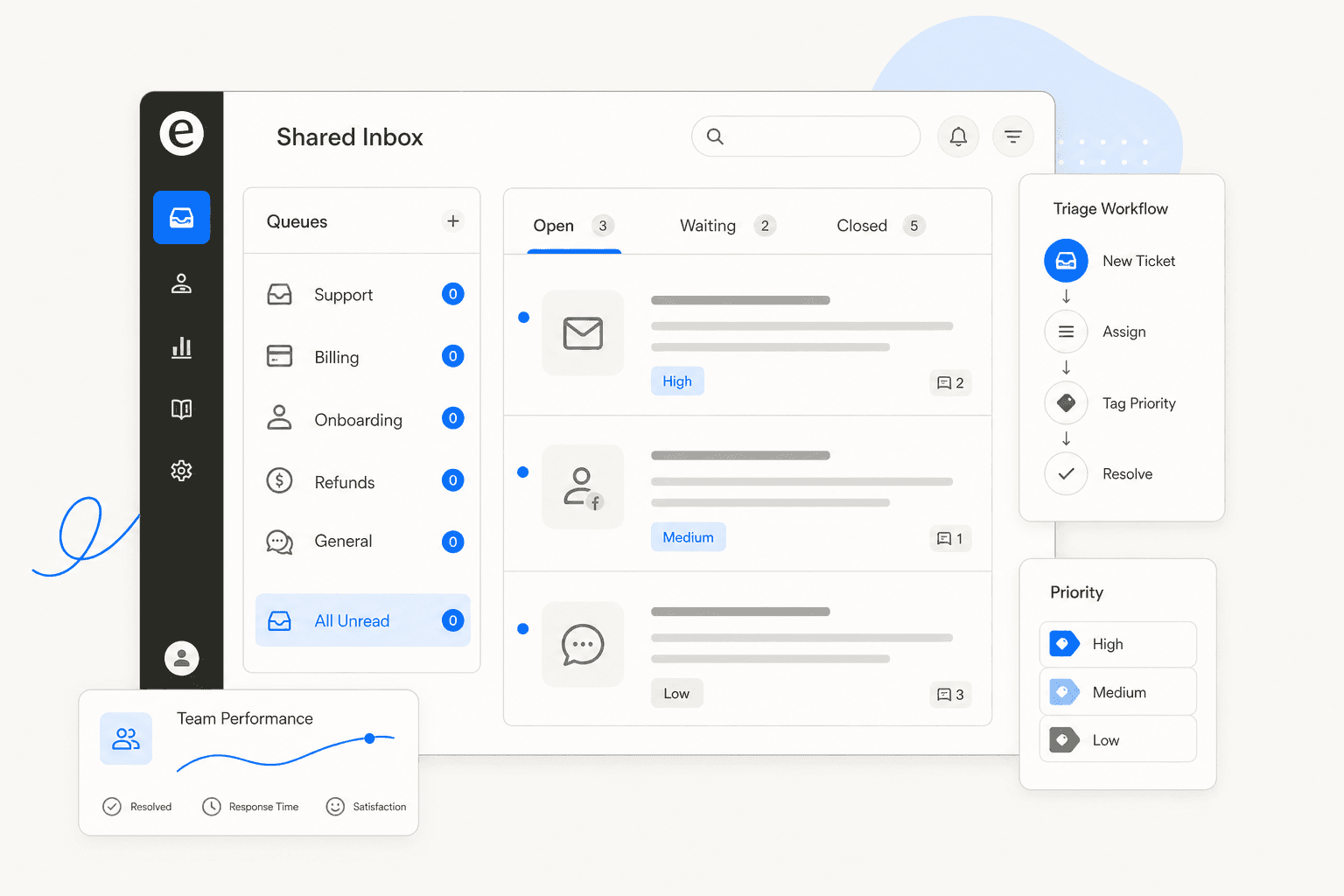Click the Onboarding person icon
This screenshot has height=896, width=1344.
coord(279,417)
